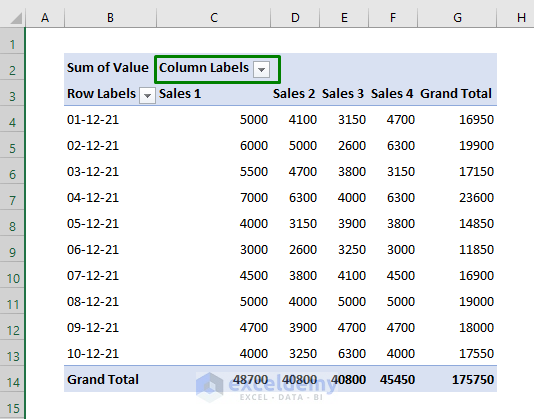
Task: Select column D header
Action: coord(295,17)
